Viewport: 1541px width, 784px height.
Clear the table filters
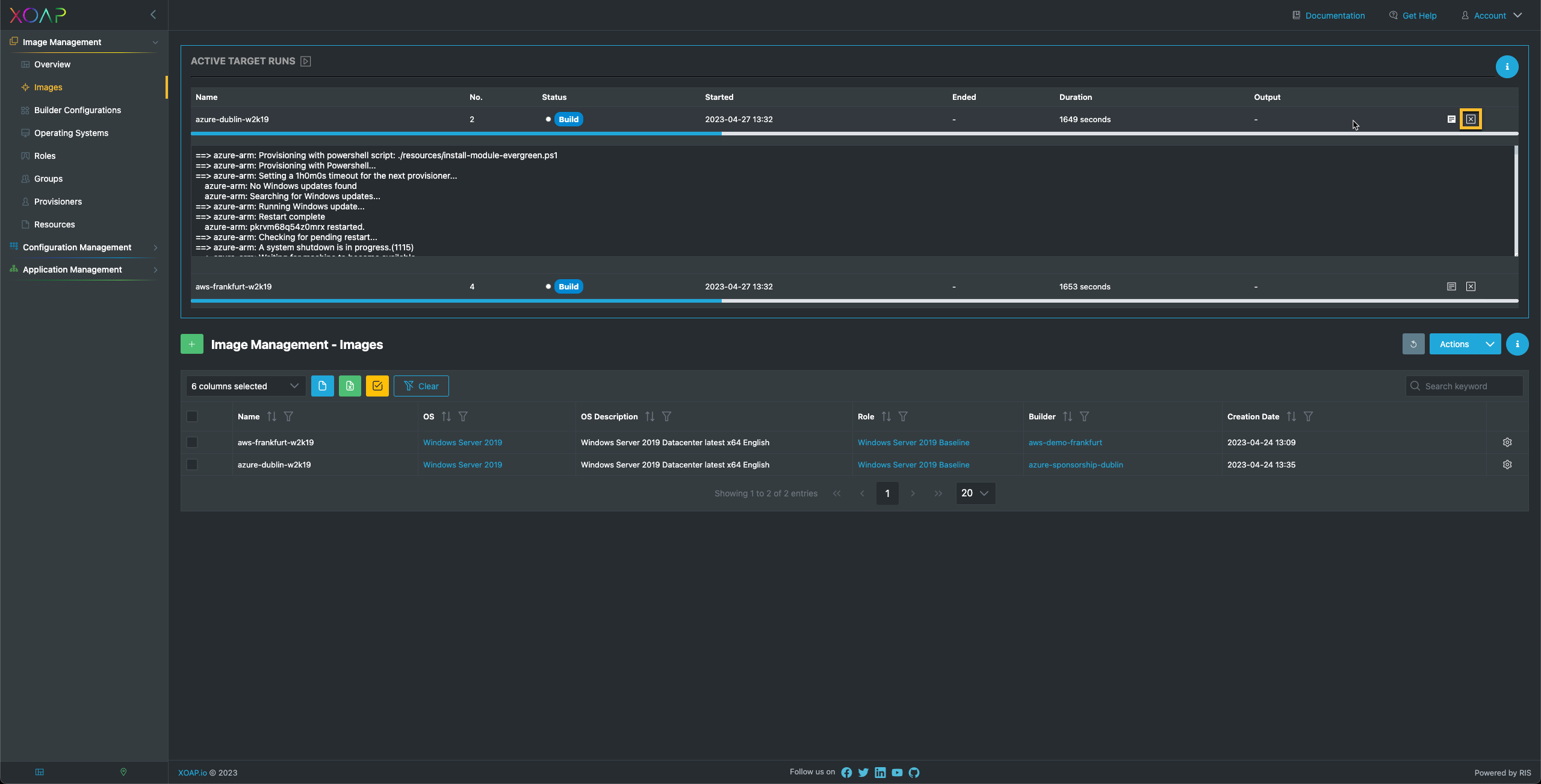point(421,386)
